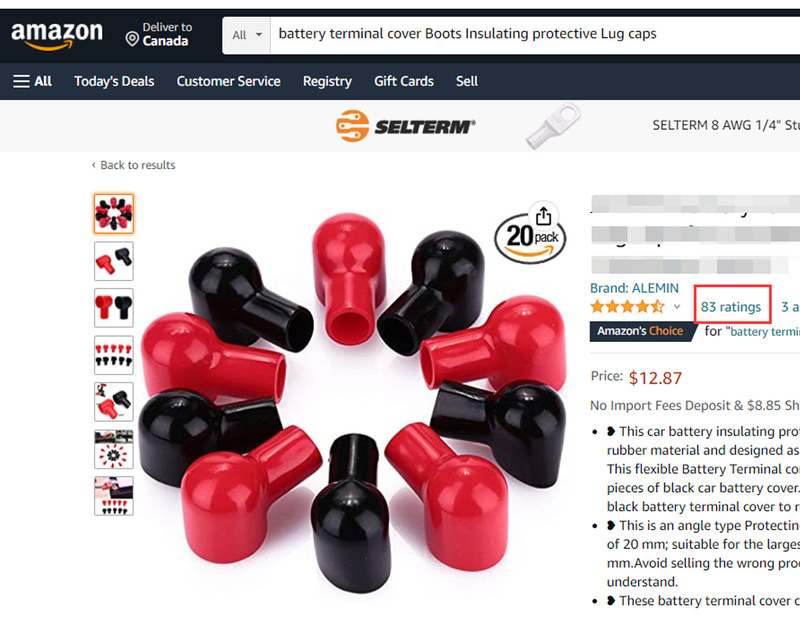Screen dimensions: 800x625
Task: Open the Brand: ALEMIN link
Action: click(x=634, y=288)
